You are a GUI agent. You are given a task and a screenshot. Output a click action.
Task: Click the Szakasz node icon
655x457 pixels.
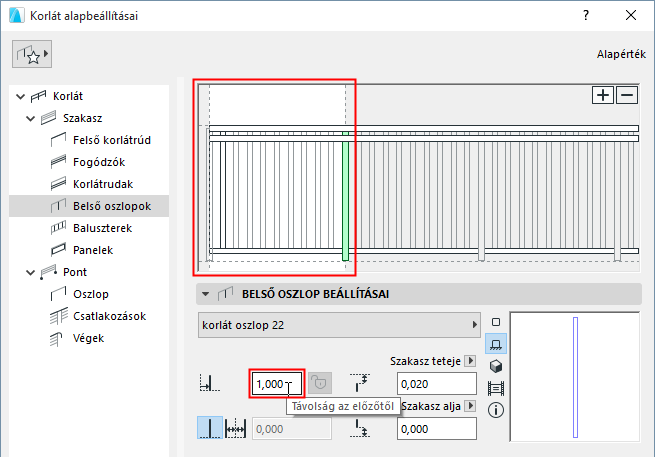coord(48,118)
